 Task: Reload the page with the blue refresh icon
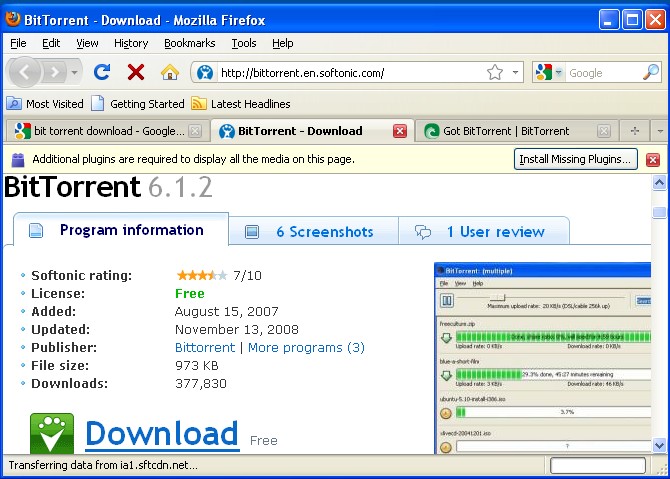click(102, 72)
